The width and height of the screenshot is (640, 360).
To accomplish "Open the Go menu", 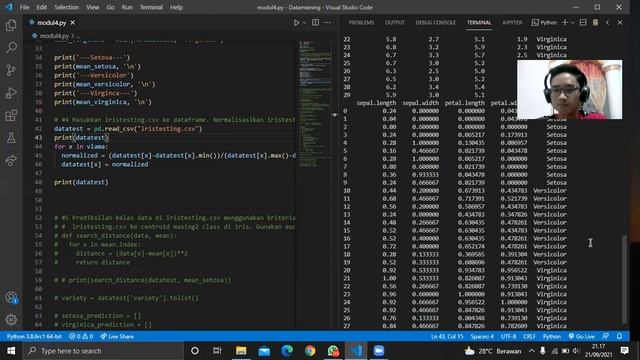I will 110,7.
